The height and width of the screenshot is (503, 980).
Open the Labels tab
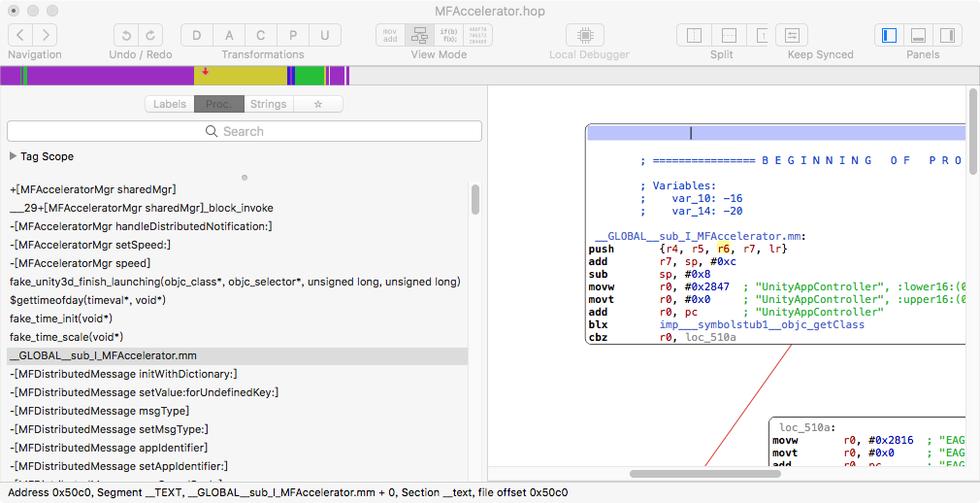(x=169, y=104)
